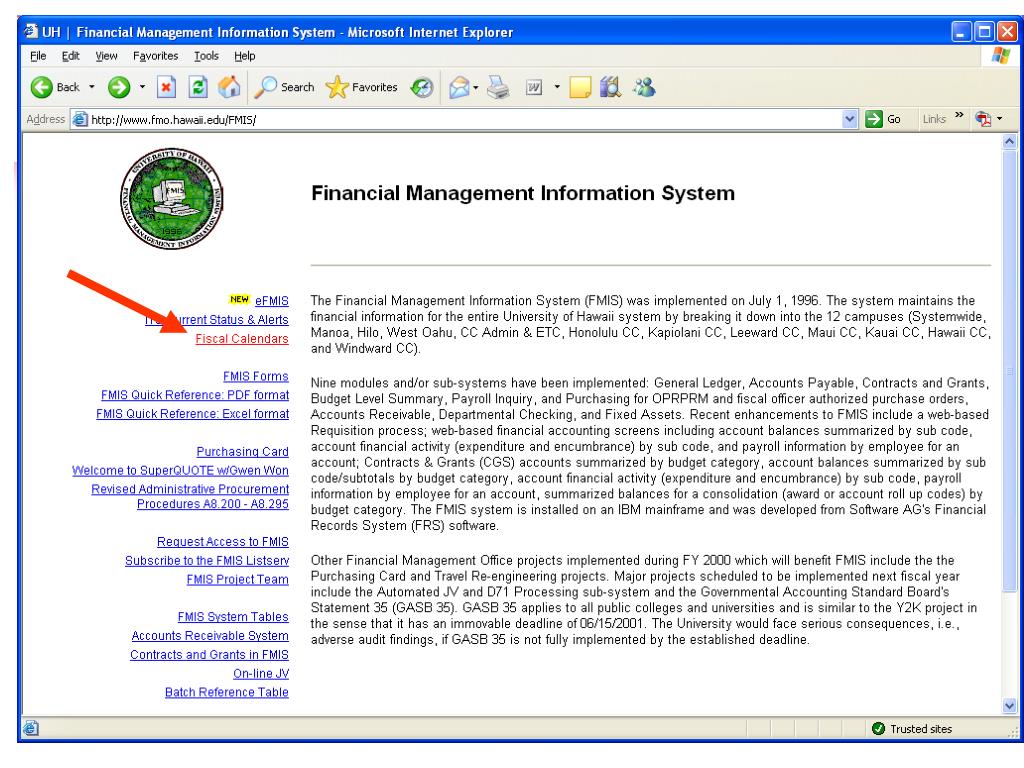The height and width of the screenshot is (768, 1024).
Task: Click the Mail envelope icon
Action: click(x=459, y=87)
